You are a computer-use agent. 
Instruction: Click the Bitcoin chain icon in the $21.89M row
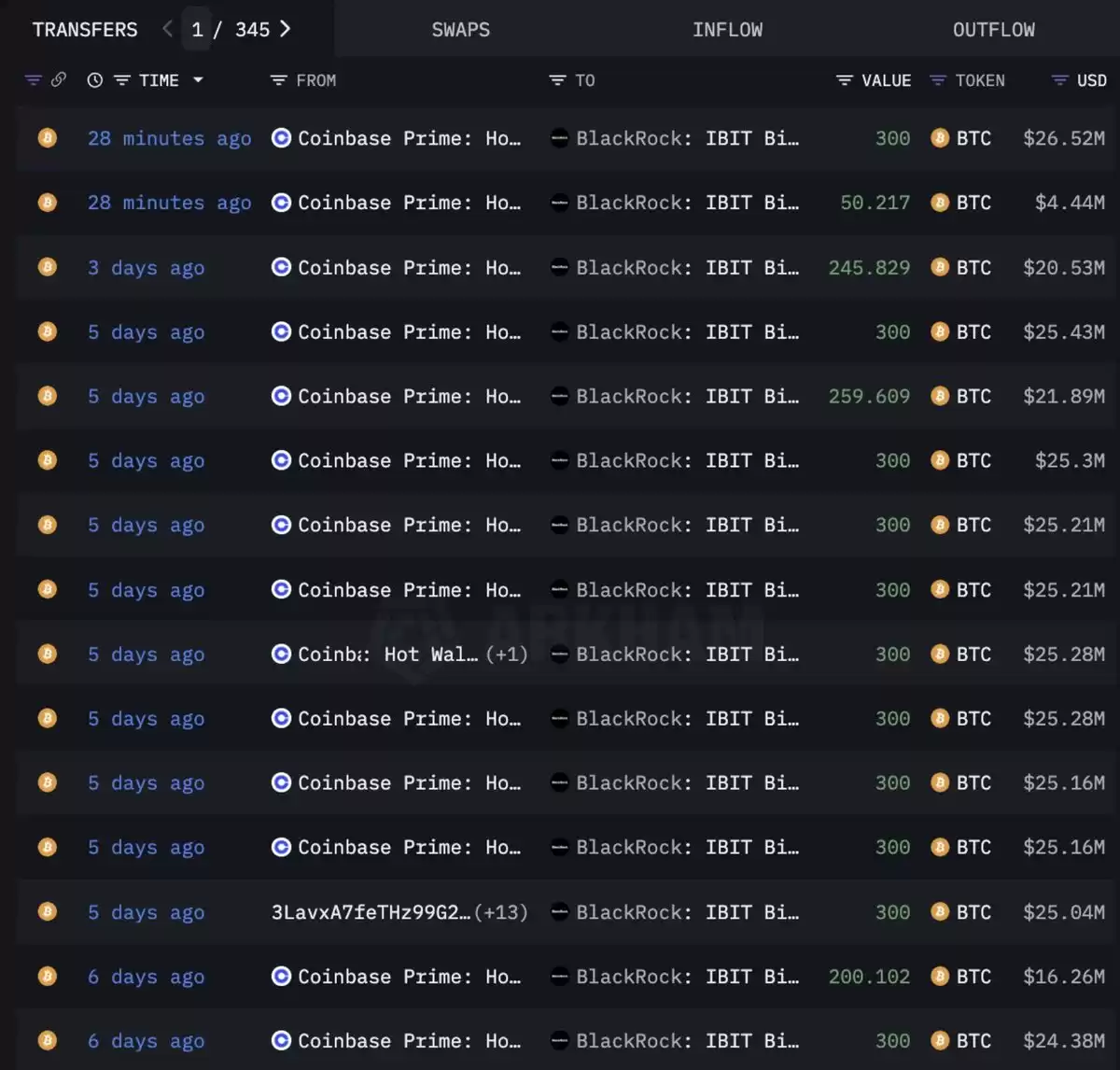pyautogui.click(x=48, y=397)
